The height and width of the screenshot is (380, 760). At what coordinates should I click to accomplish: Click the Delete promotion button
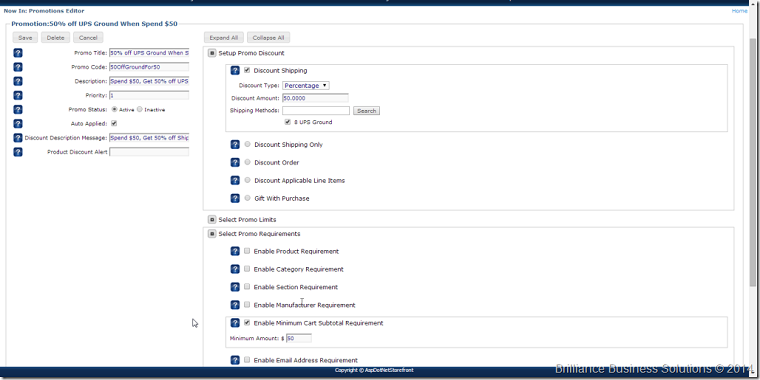tap(56, 38)
